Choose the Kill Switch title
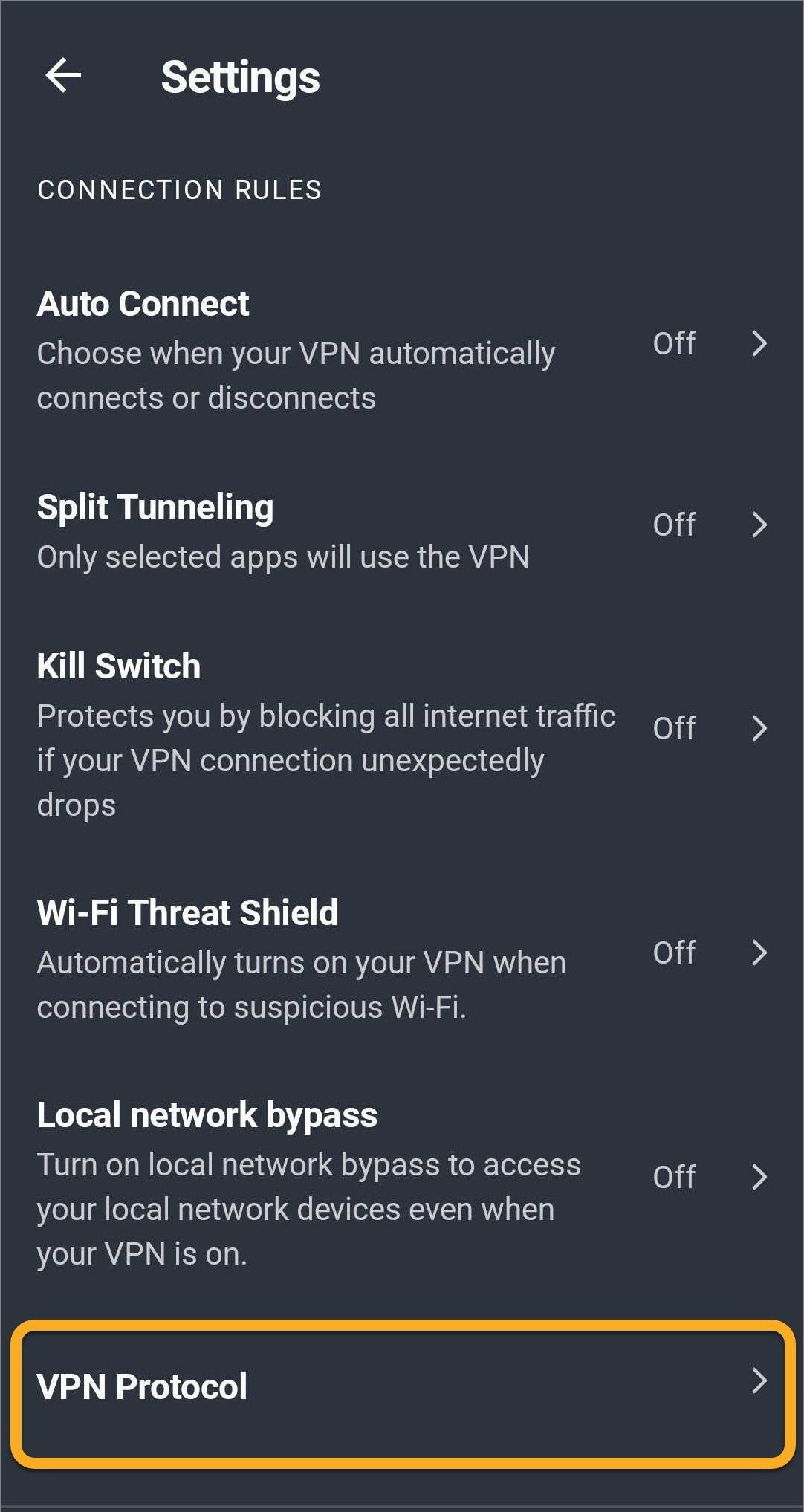 pos(119,666)
